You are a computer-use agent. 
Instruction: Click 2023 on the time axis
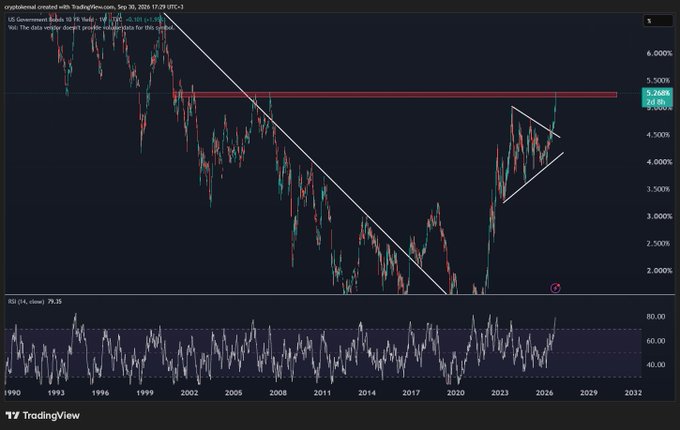500,393
